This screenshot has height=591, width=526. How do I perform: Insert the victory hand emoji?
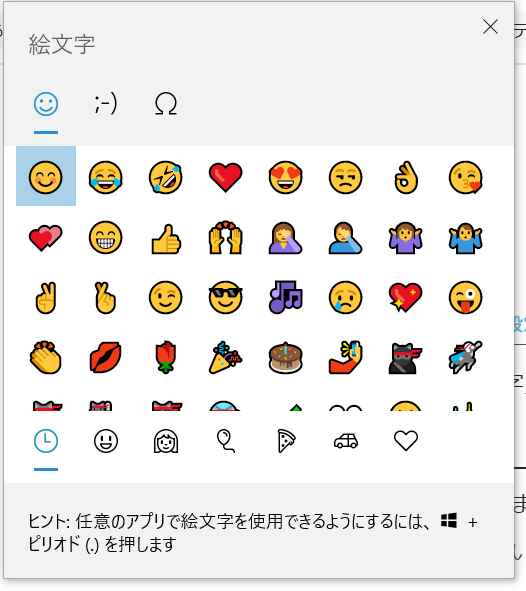point(46,297)
